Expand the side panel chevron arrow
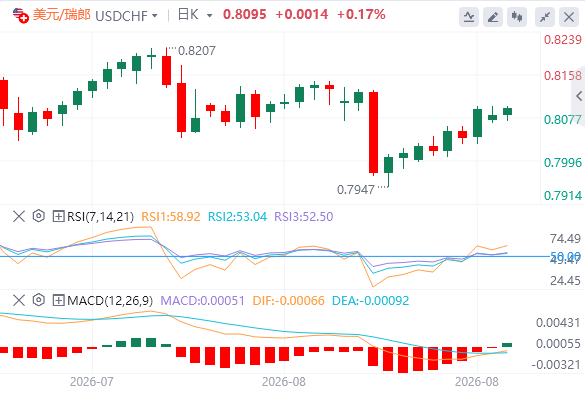Screen dimensions: 585x393 click(579, 96)
